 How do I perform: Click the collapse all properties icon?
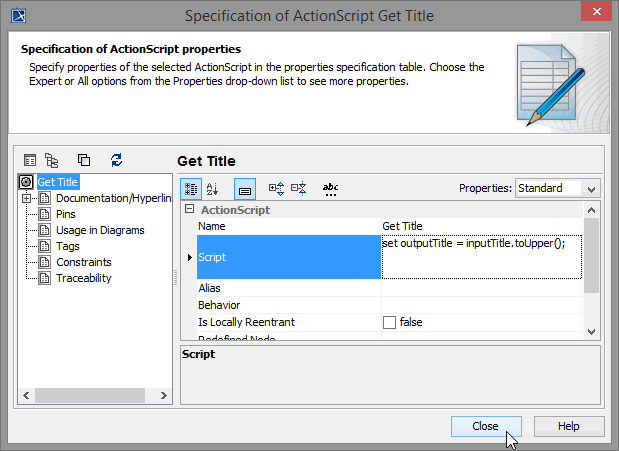[298, 188]
